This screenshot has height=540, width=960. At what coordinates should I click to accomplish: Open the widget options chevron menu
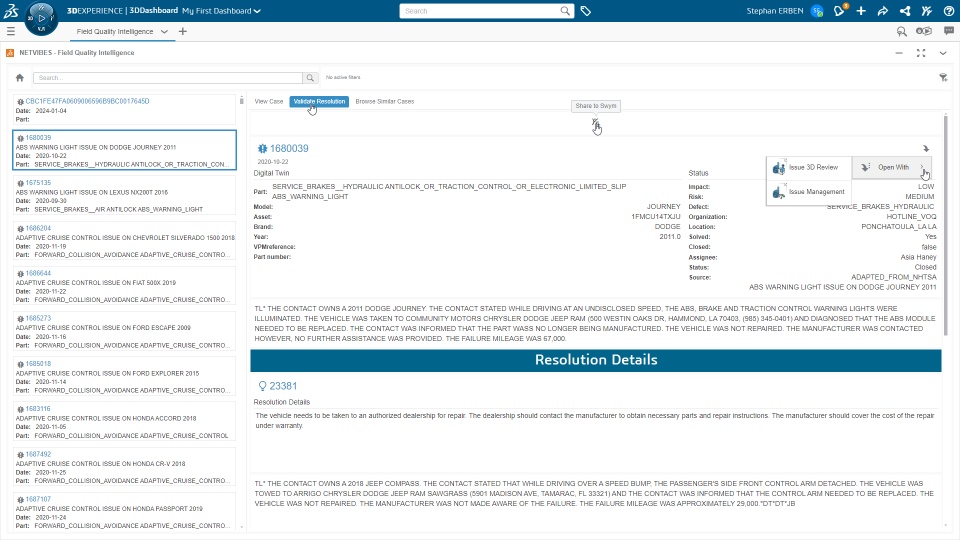coord(943,53)
